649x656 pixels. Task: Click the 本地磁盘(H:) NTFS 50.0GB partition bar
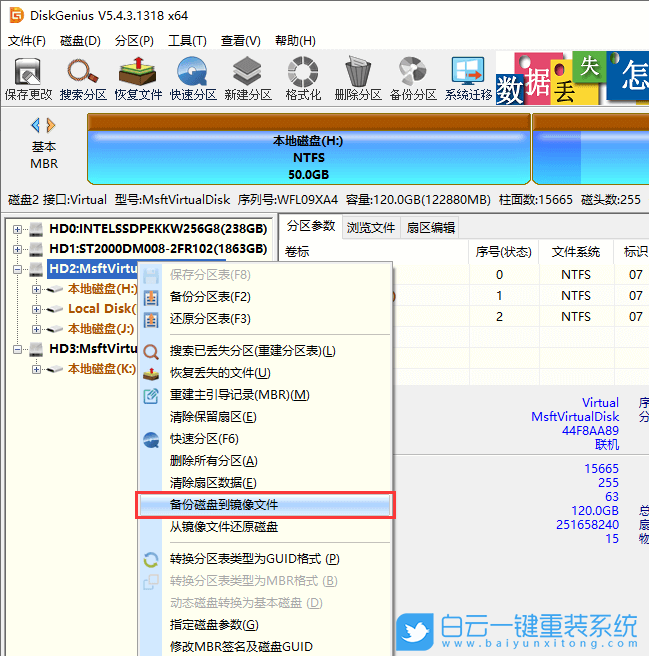tap(308, 149)
